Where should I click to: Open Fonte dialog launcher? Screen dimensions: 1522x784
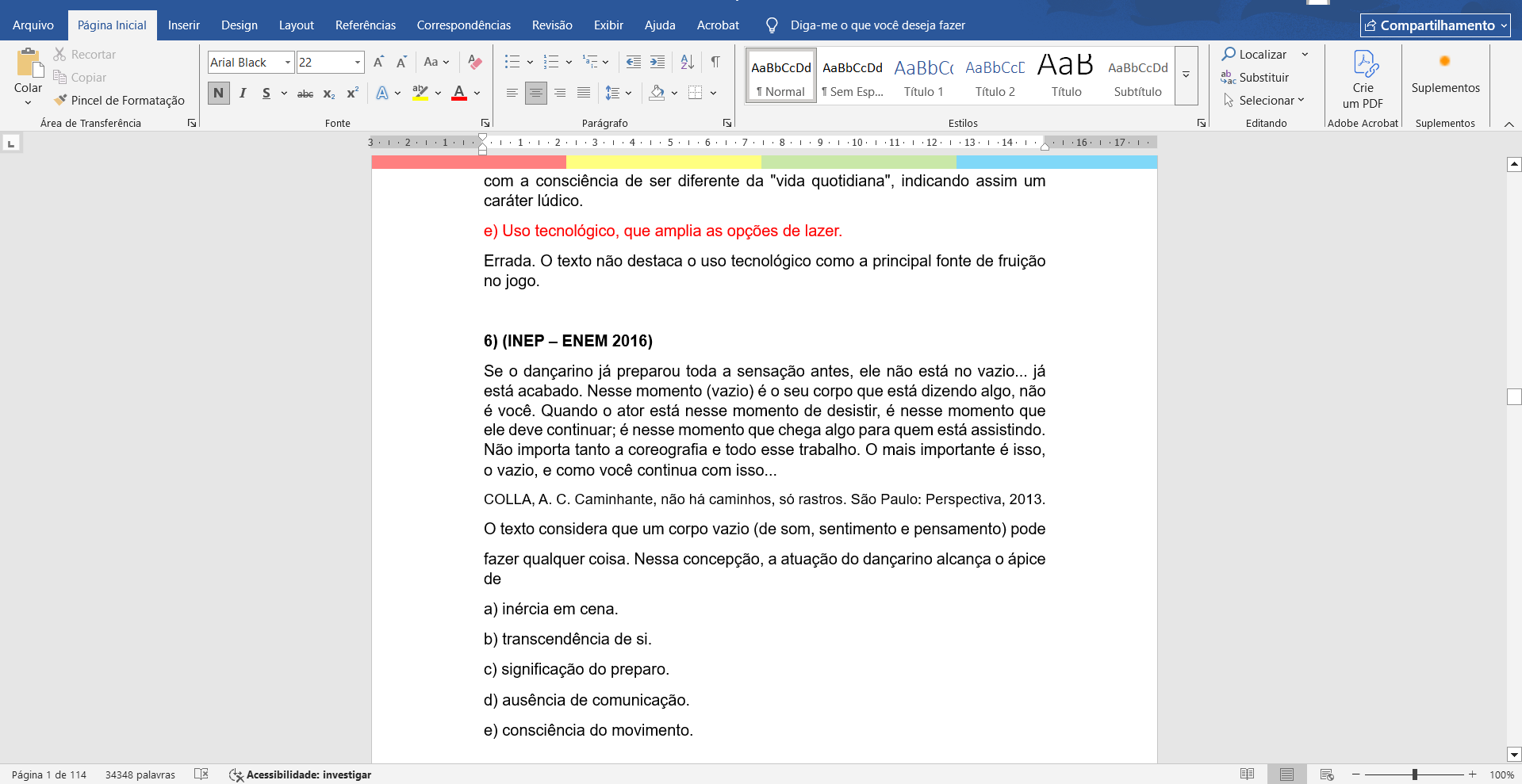(x=485, y=123)
